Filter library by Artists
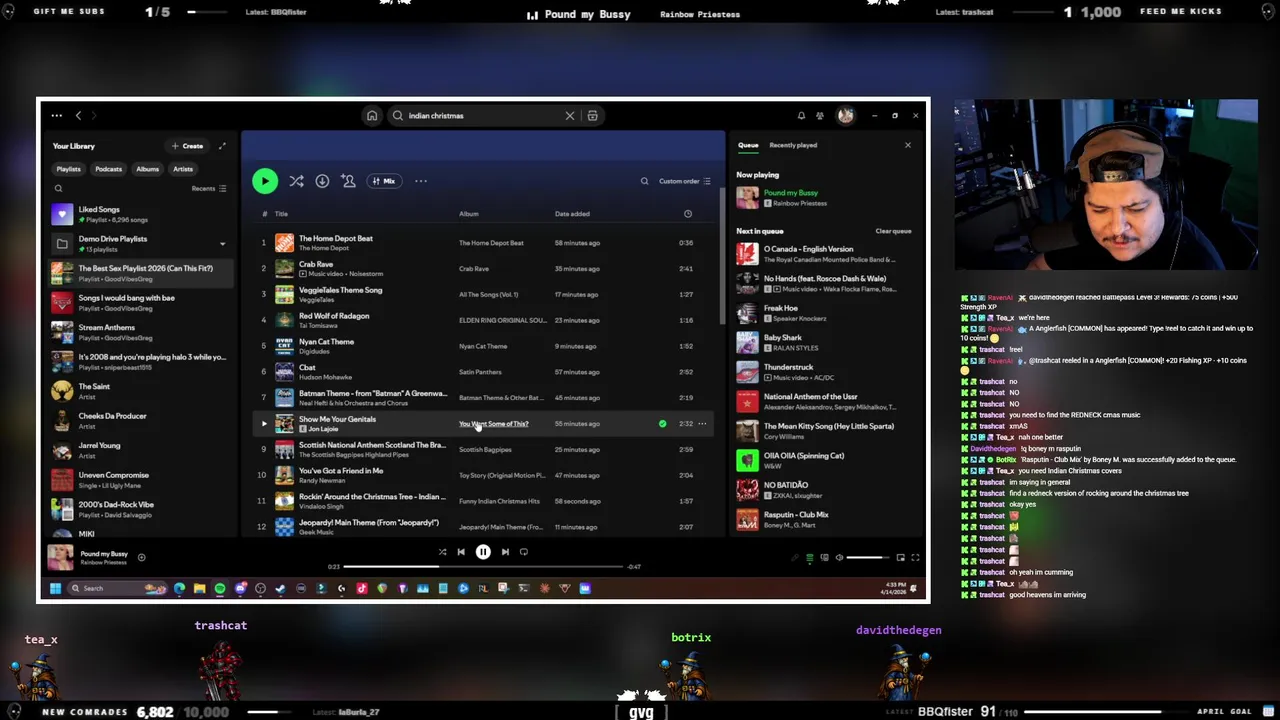Viewport: 1280px width, 720px height. pyautogui.click(x=182, y=169)
